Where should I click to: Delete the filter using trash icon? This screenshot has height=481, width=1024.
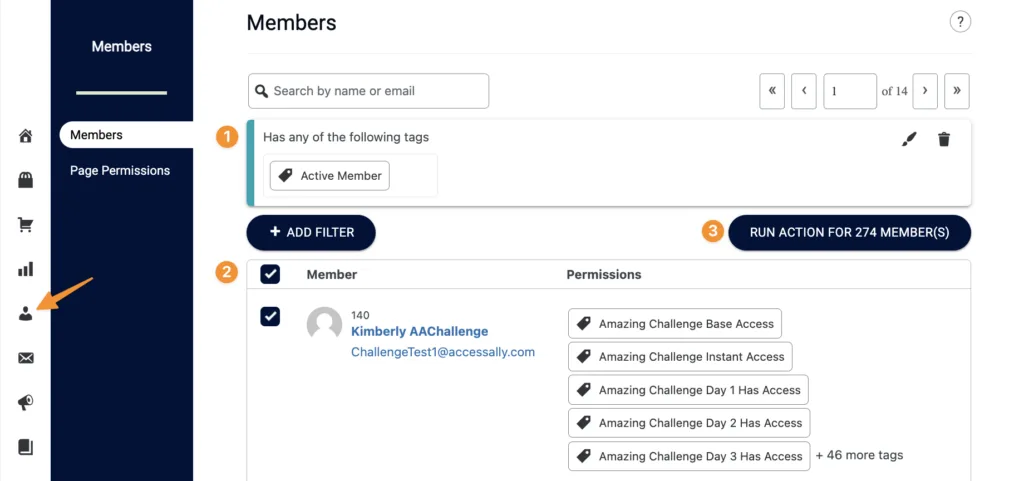coord(944,139)
